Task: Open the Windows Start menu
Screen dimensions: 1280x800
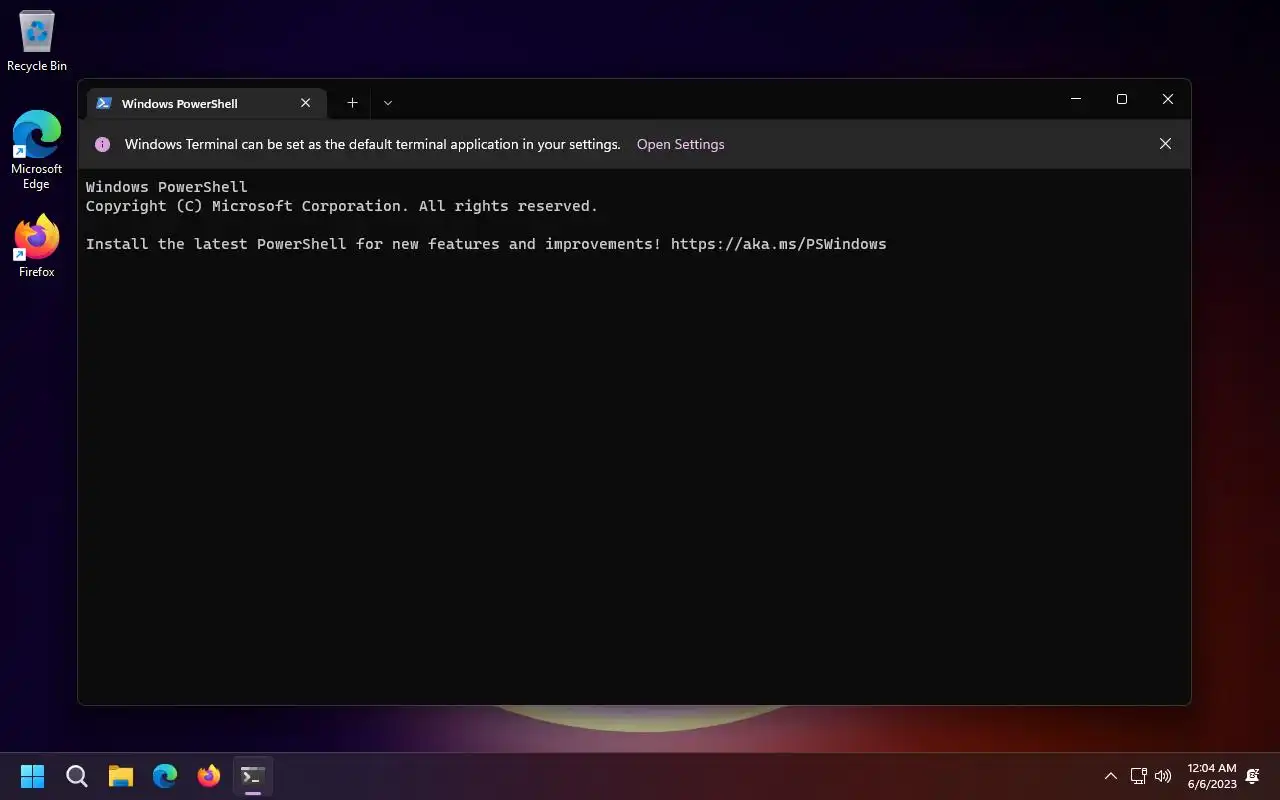Action: [33, 776]
